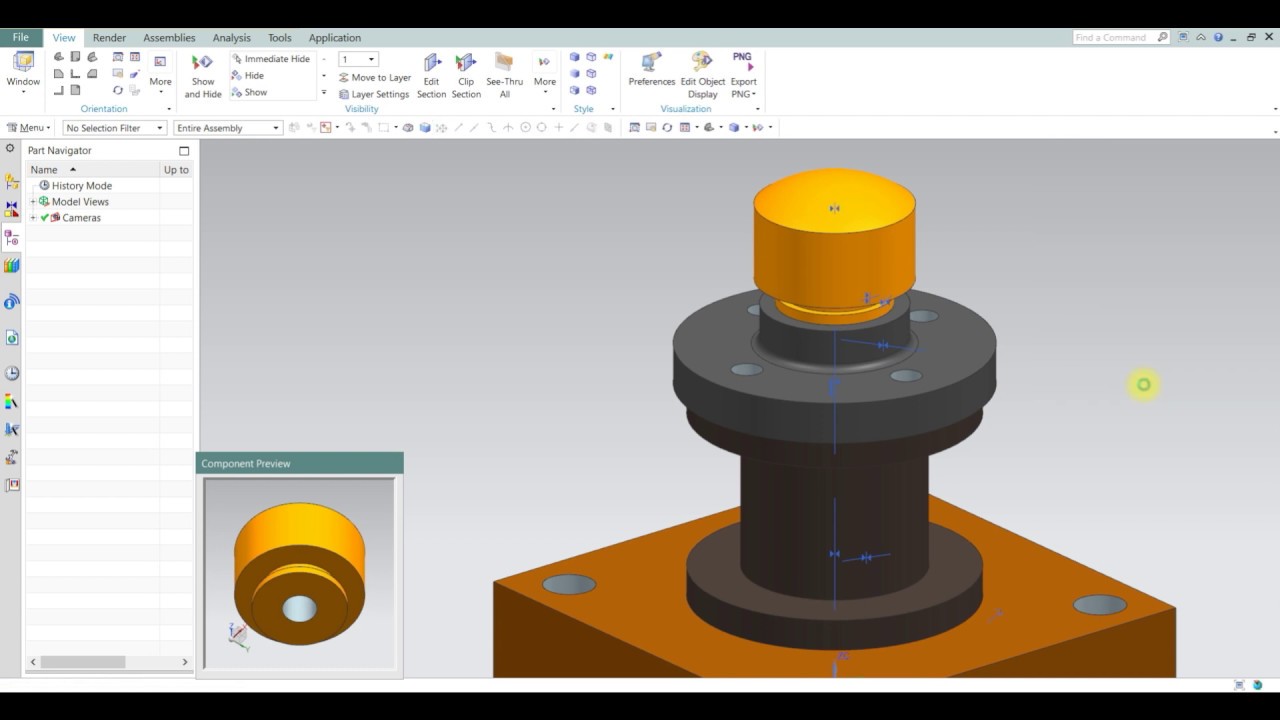The image size is (1280, 720).
Task: Open the File menu
Action: pyautogui.click(x=20, y=38)
